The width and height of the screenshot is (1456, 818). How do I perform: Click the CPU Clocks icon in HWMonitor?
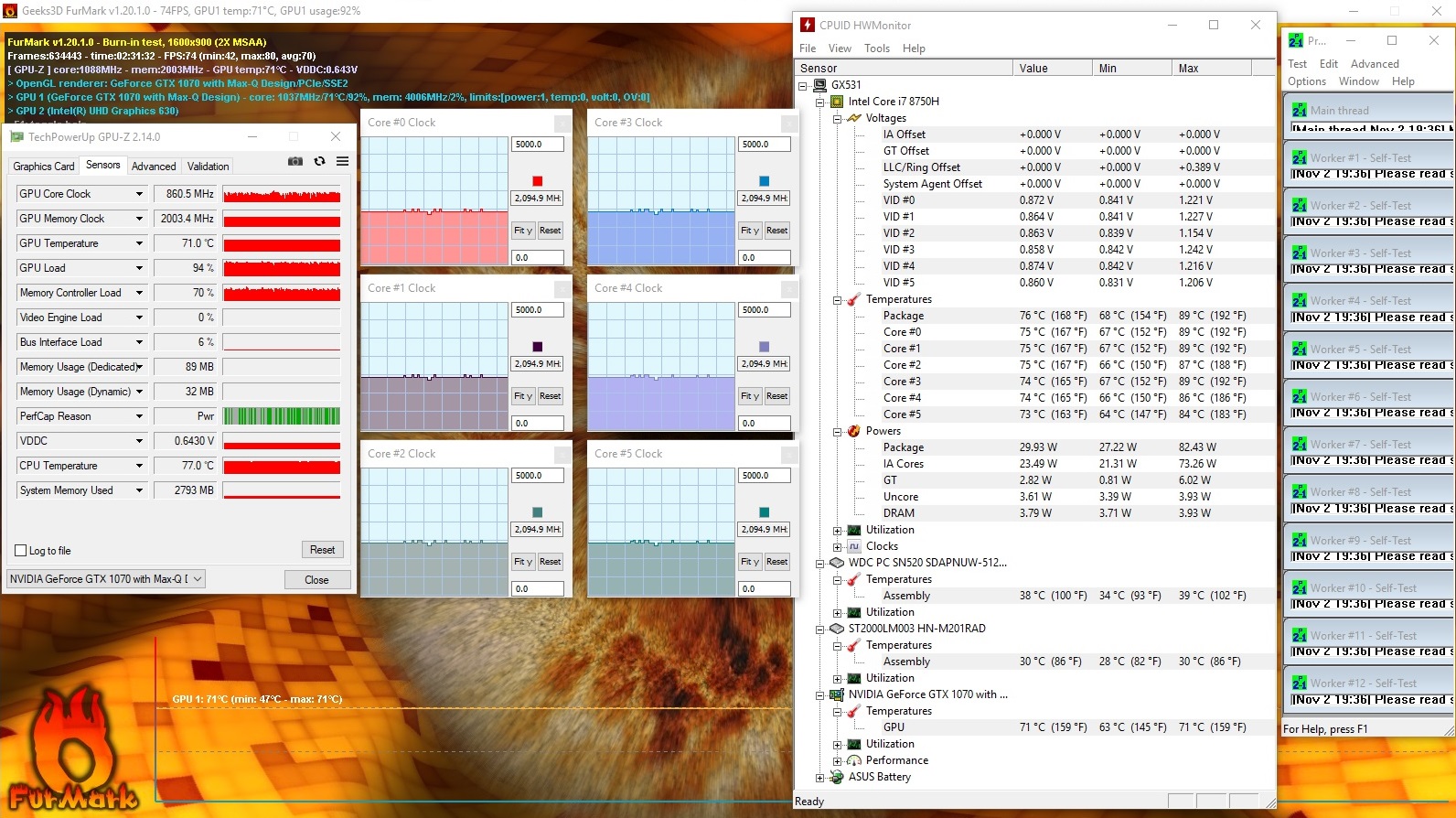[854, 546]
